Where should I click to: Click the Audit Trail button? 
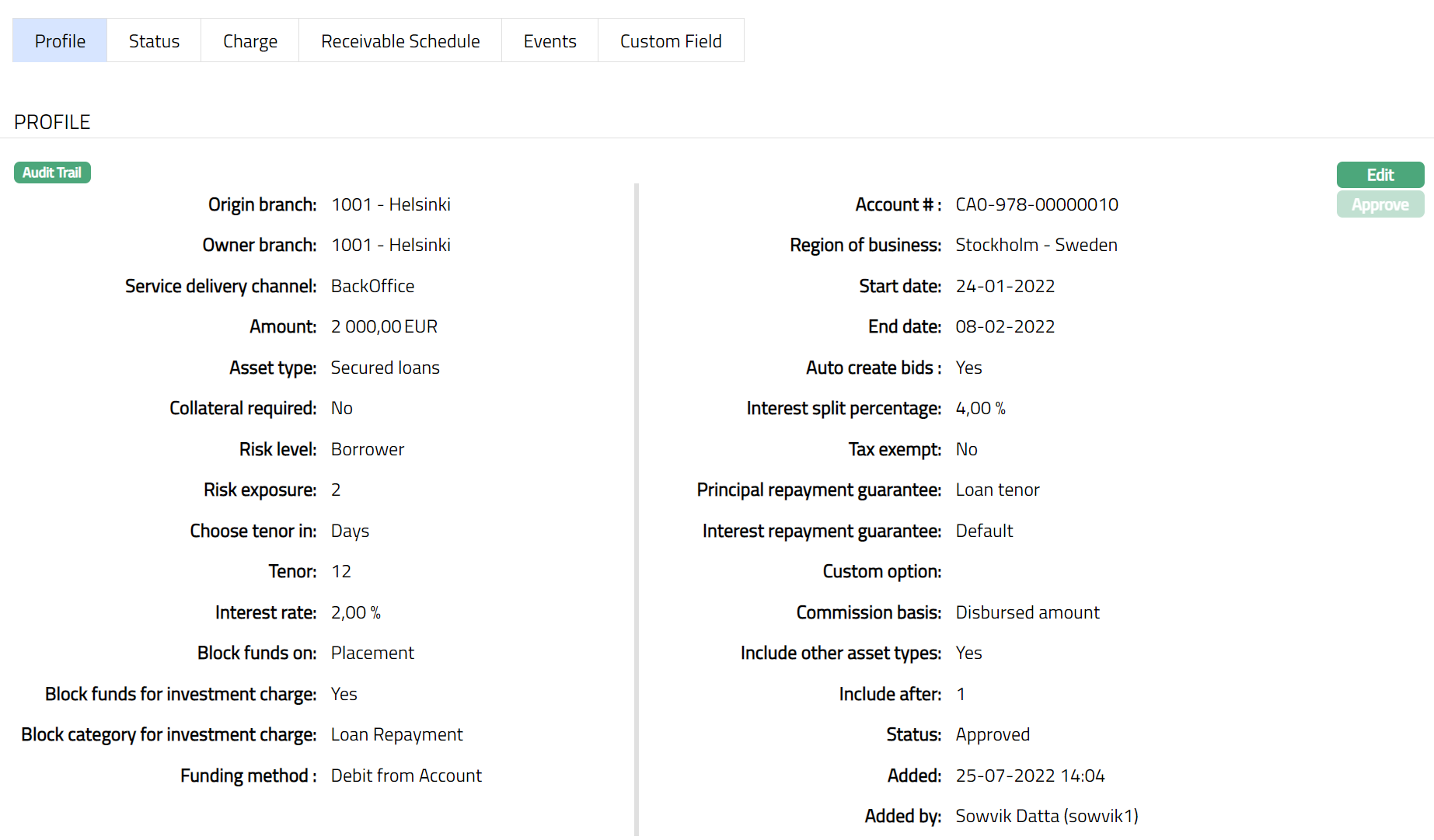click(x=52, y=173)
